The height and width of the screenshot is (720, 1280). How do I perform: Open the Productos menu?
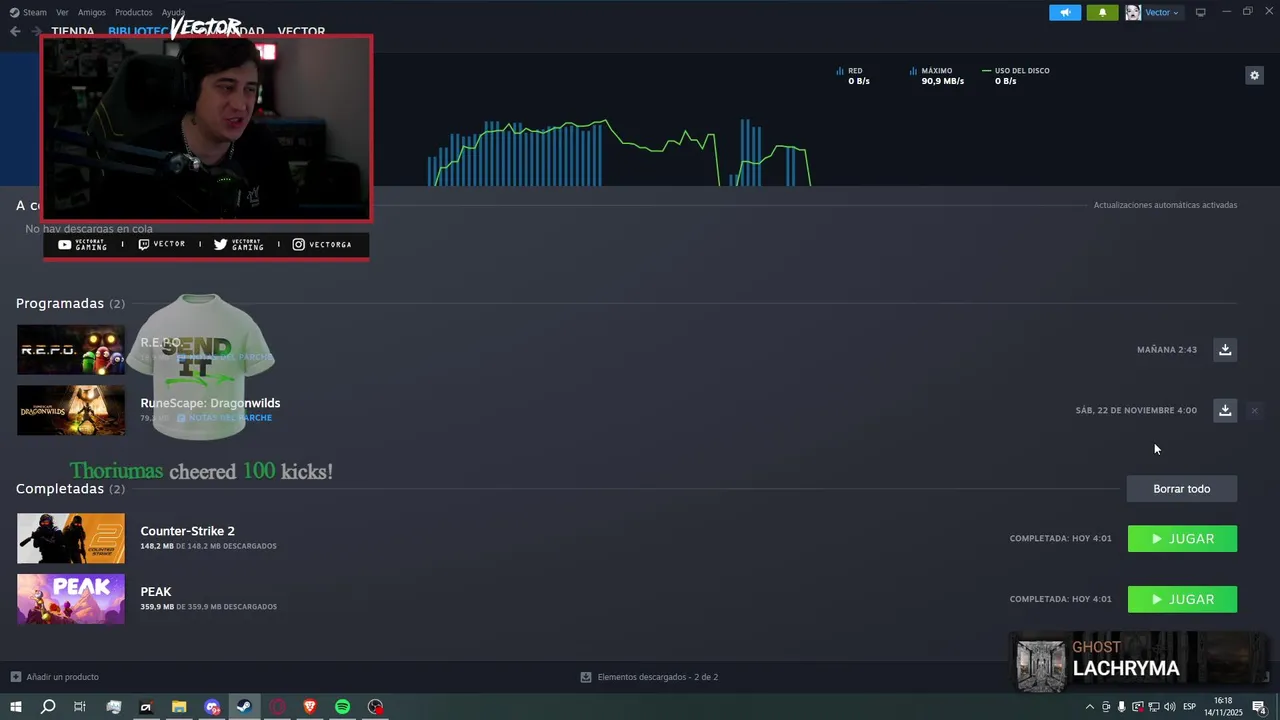(134, 12)
